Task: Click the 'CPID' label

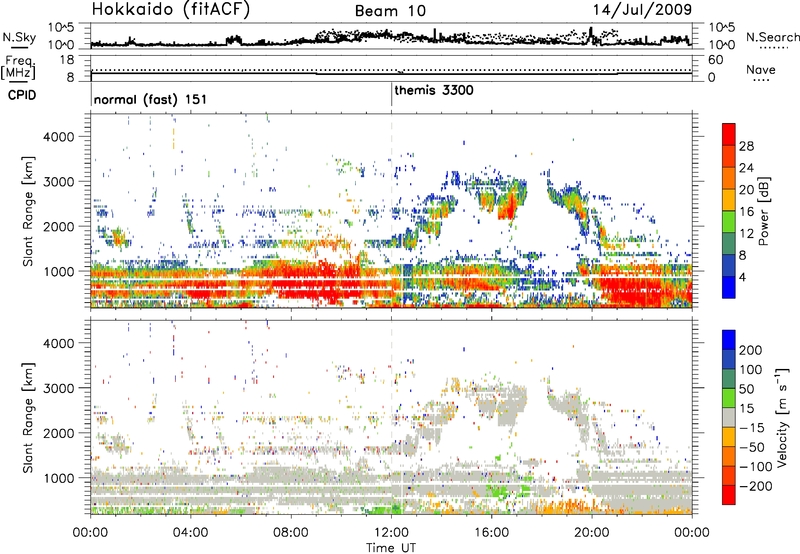Action: 22,95
